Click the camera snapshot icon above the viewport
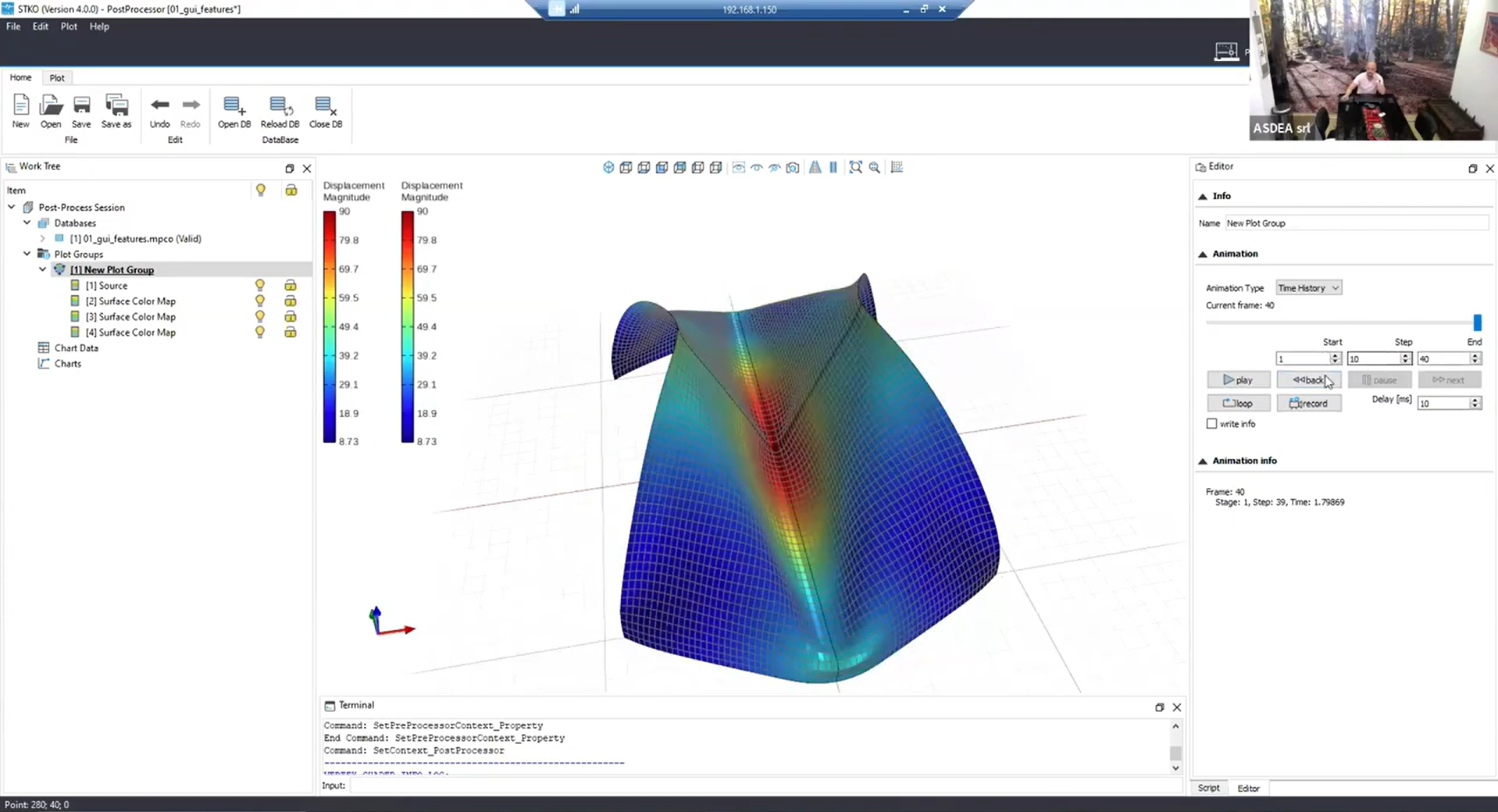This screenshot has width=1498, height=812. tap(792, 167)
